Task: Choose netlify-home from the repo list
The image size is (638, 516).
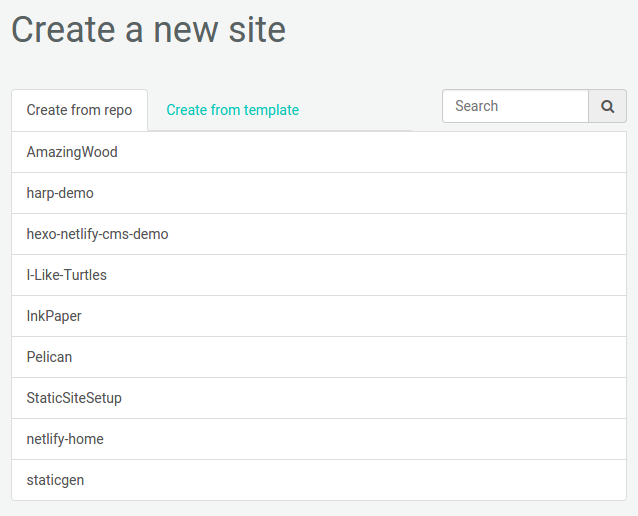Action: pyautogui.click(x=65, y=439)
